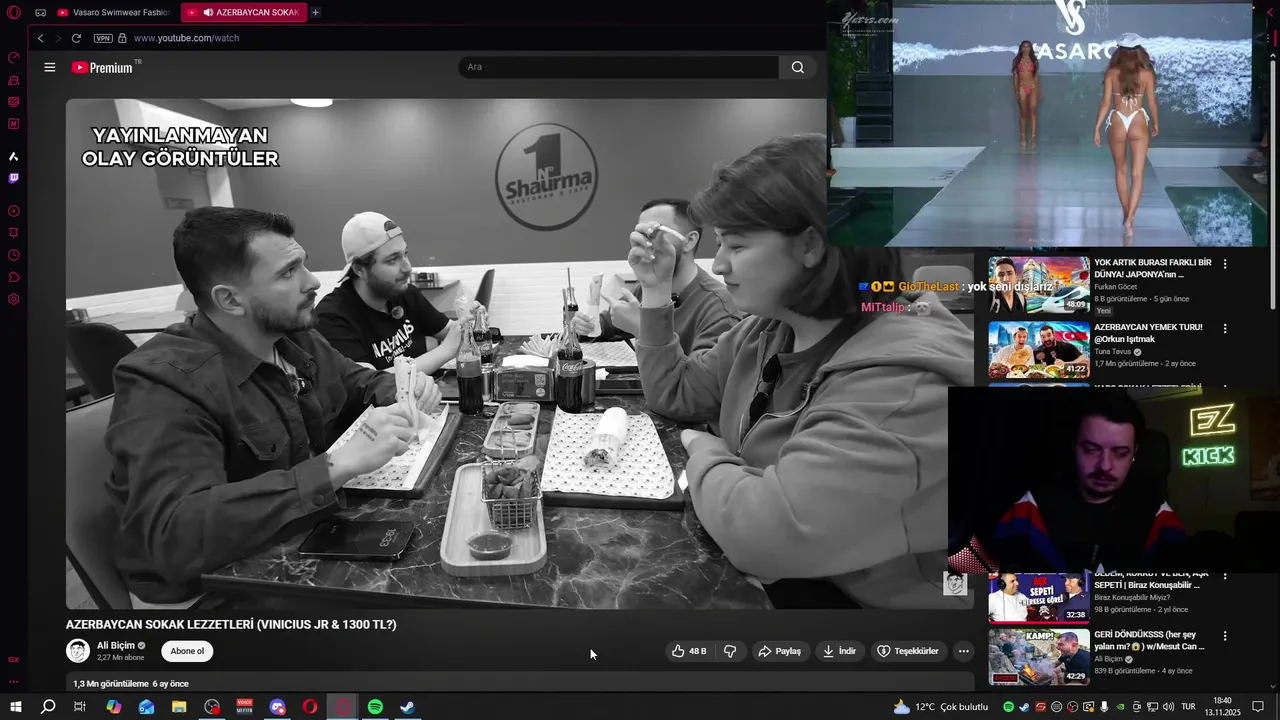Open more actions three-dot menu under video

[x=963, y=651]
